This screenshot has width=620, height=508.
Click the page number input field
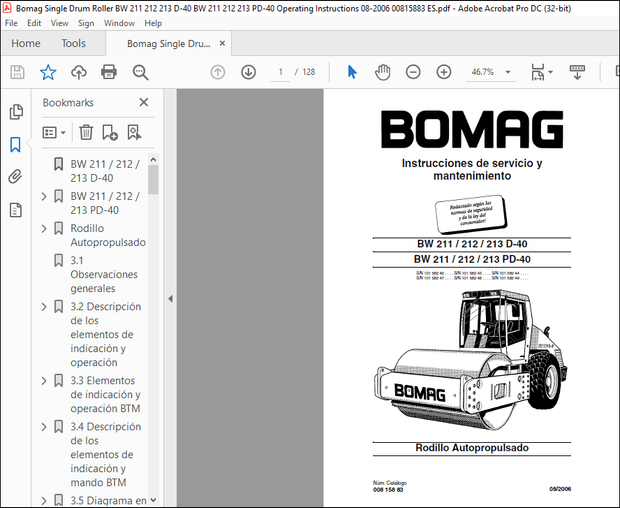[x=281, y=72]
